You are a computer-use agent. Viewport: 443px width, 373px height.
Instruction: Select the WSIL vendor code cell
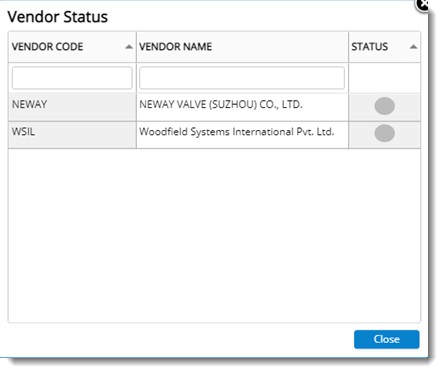72,135
